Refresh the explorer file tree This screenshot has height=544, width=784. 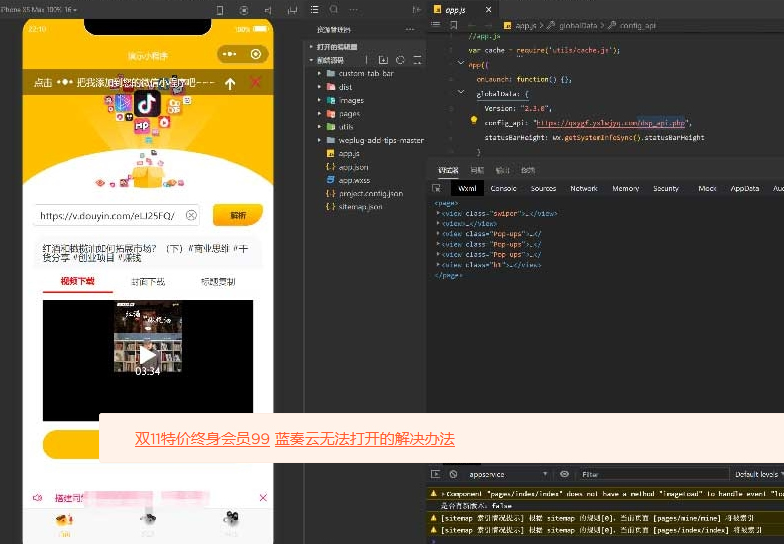400,60
